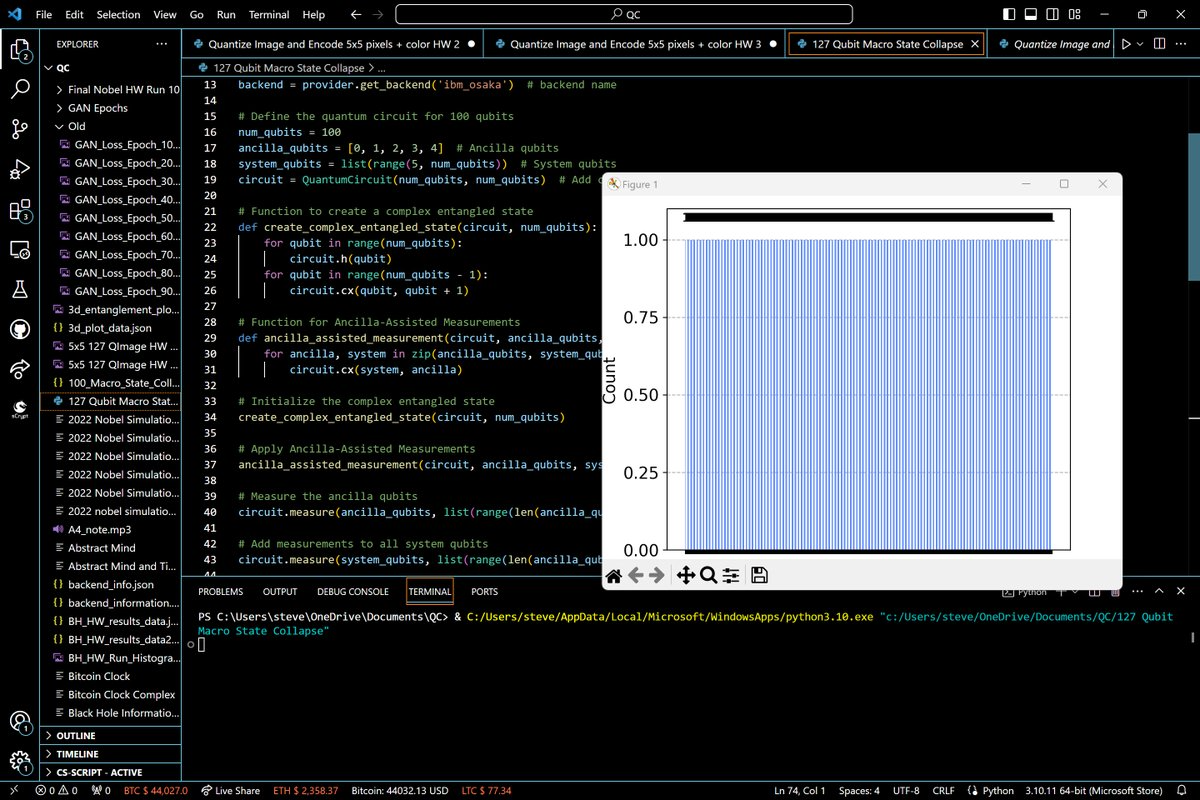Click the Run Python File play button
This screenshot has height=800, width=1200.
click(x=1127, y=44)
